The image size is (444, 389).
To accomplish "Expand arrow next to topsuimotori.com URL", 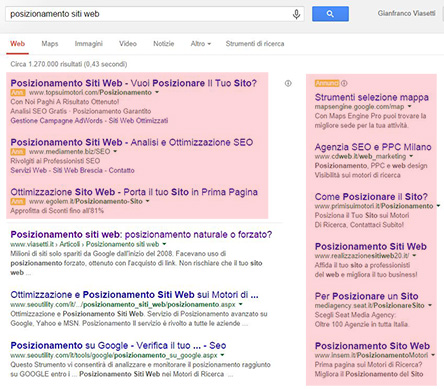I will point(157,92).
